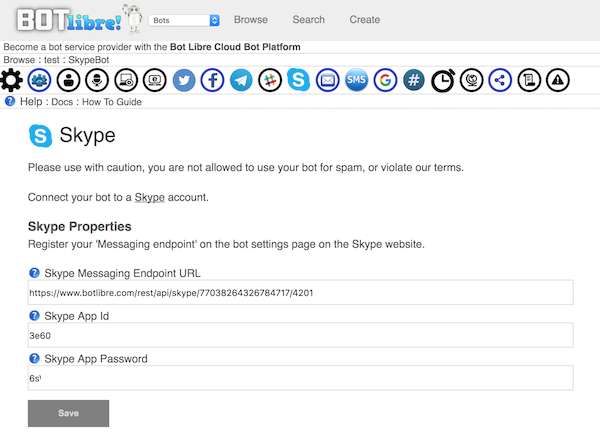The image size is (600, 442).
Task: Open the IRC hashtag icon
Action: pos(414,80)
